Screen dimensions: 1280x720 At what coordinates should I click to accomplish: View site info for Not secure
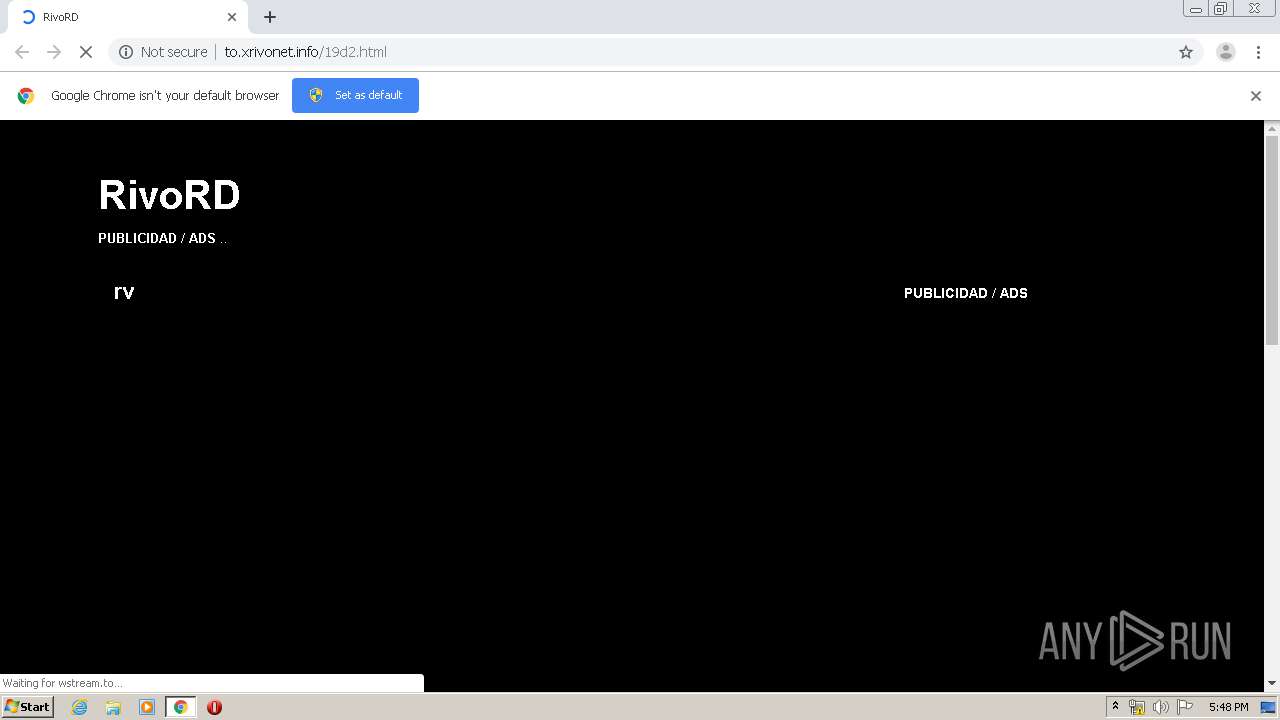tap(163, 52)
